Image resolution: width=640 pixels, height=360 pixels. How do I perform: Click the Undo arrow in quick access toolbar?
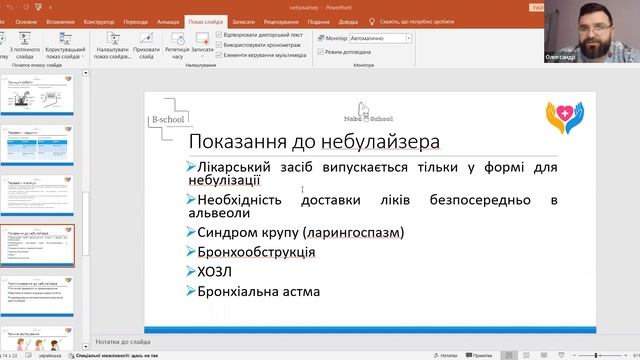point(10,7)
